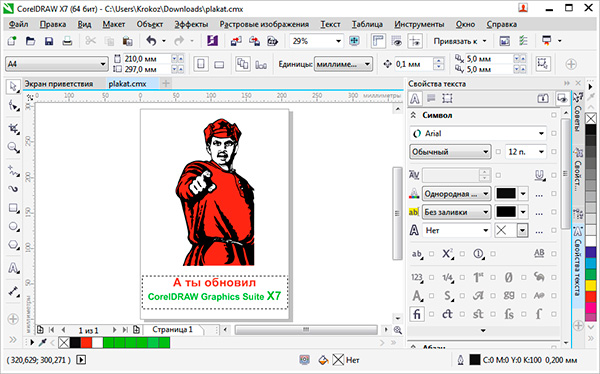600x374 pixels.
Task: Collapse the Символ section
Action: pyautogui.click(x=413, y=115)
